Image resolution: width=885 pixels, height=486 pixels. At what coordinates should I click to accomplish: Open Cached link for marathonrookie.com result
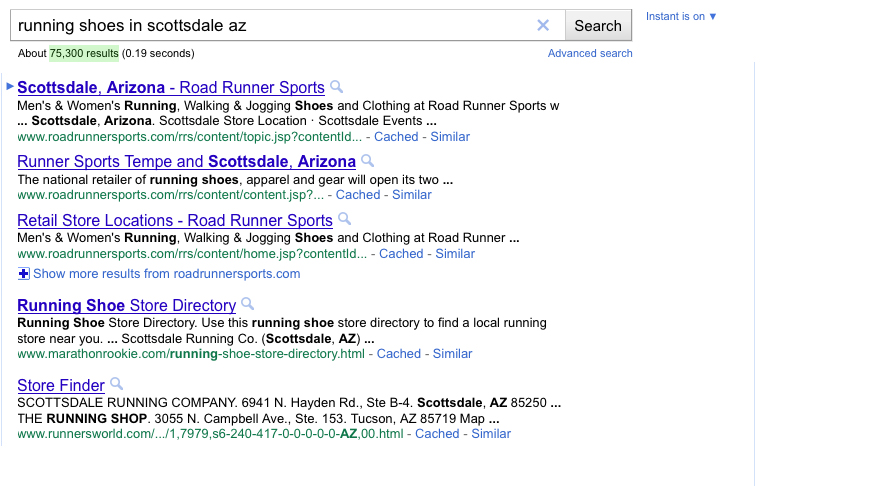tap(398, 354)
